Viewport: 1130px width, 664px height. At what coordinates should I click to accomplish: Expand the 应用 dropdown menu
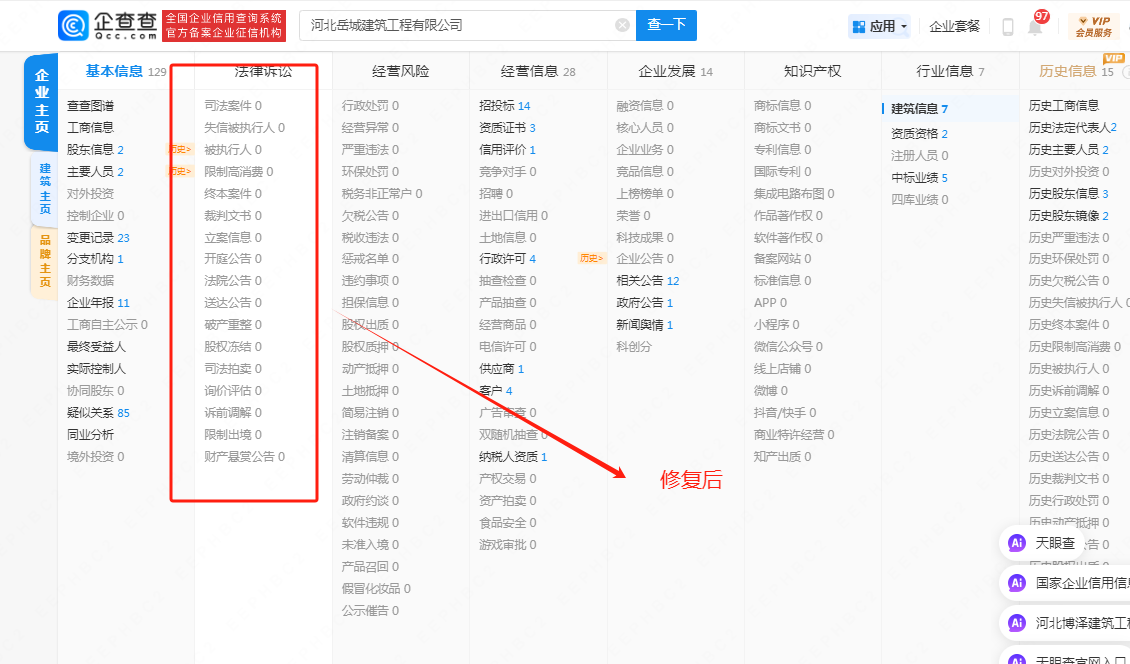coord(880,26)
